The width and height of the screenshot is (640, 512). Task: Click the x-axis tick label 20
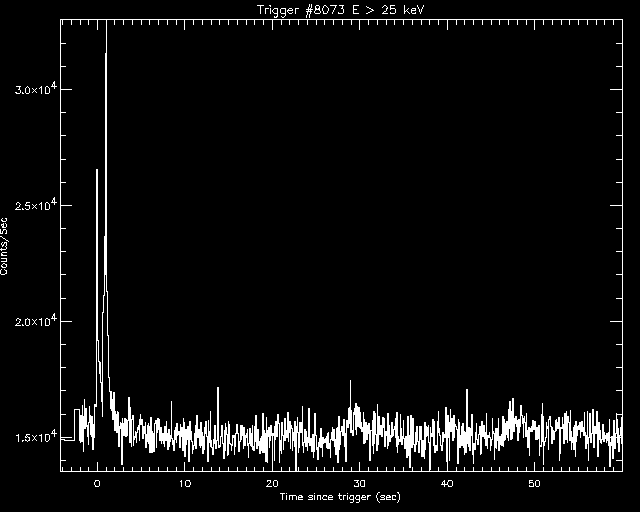tap(272, 484)
